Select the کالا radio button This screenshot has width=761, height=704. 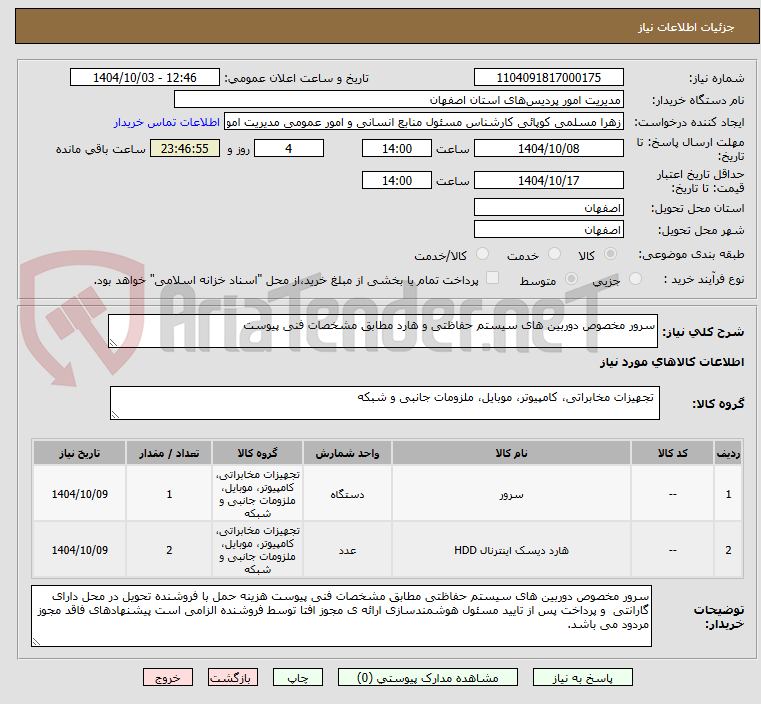(611, 254)
